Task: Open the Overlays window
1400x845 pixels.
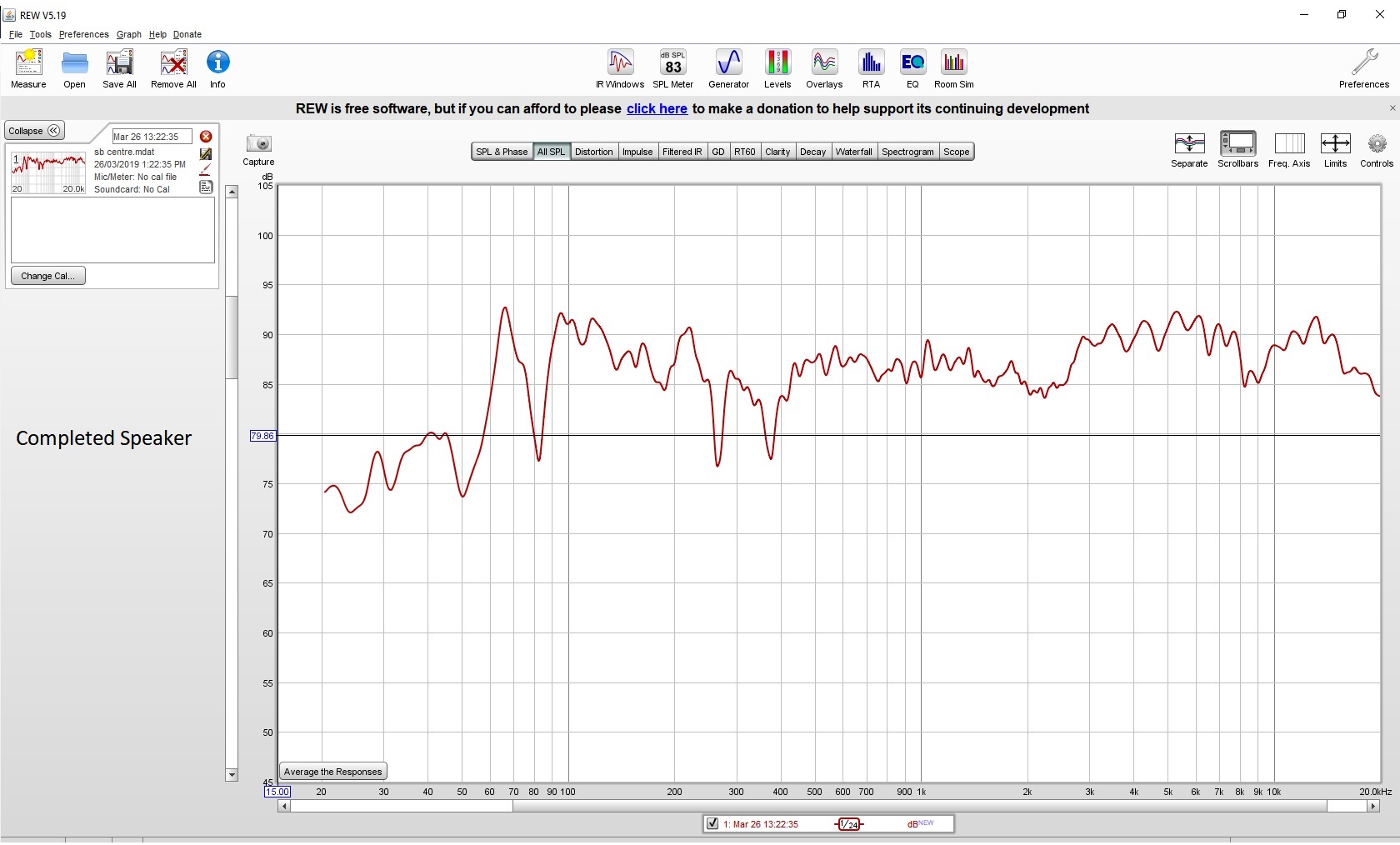Action: (824, 68)
